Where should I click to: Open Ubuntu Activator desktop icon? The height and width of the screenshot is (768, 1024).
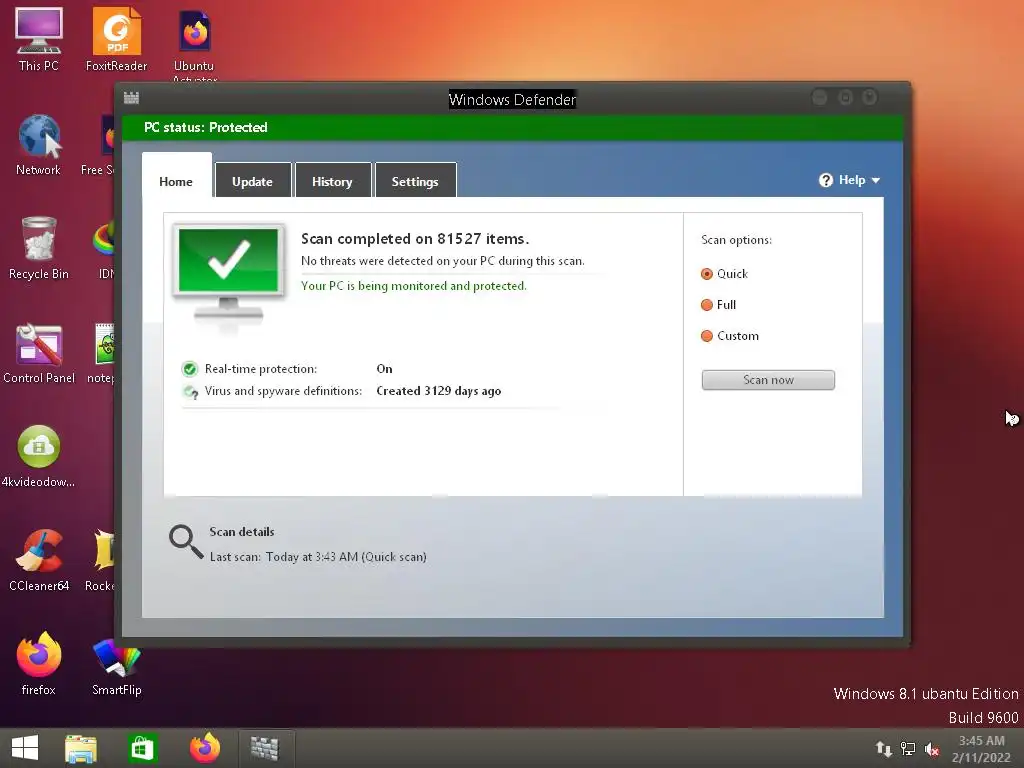click(194, 44)
